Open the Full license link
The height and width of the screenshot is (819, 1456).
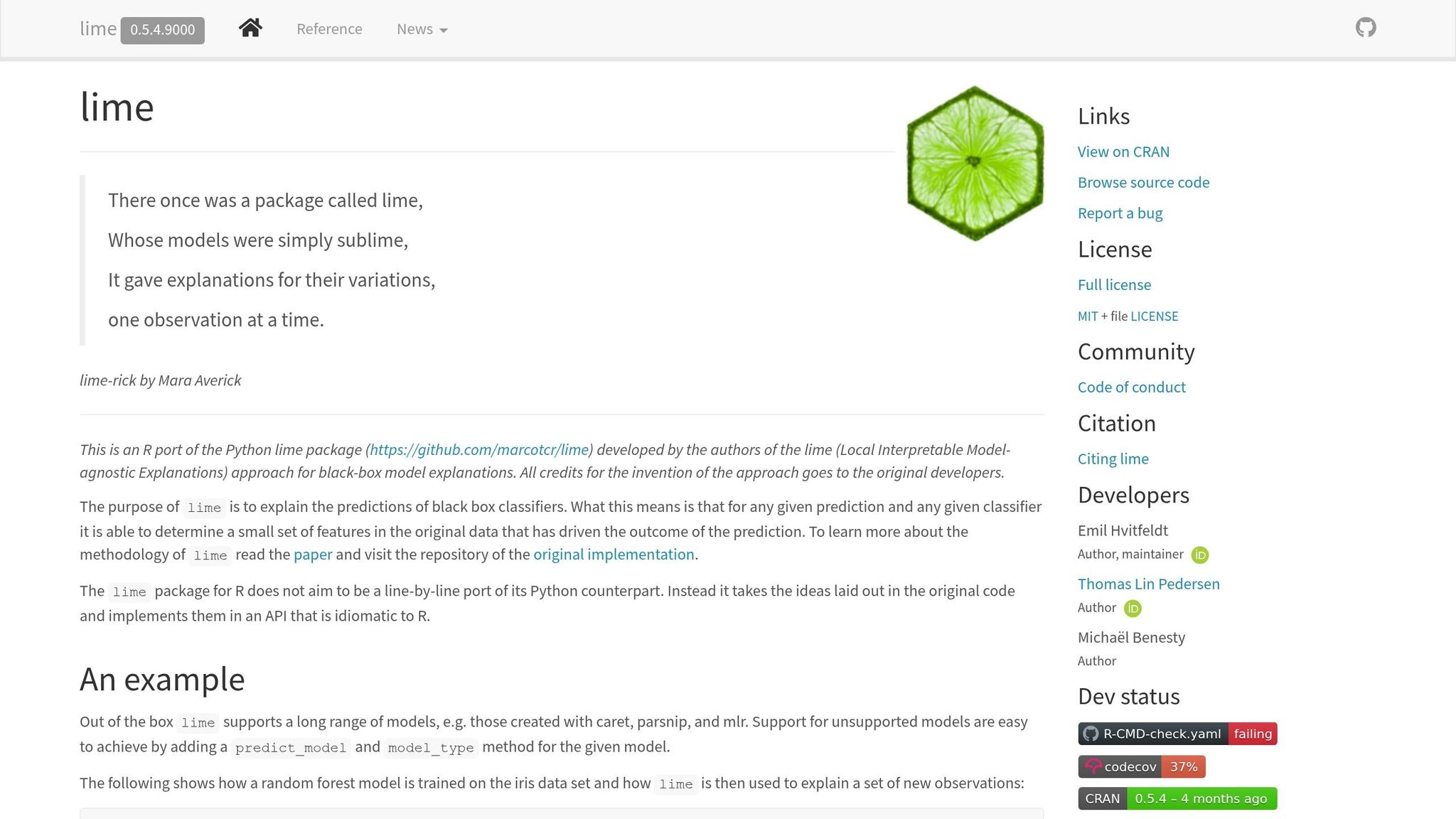(1114, 285)
